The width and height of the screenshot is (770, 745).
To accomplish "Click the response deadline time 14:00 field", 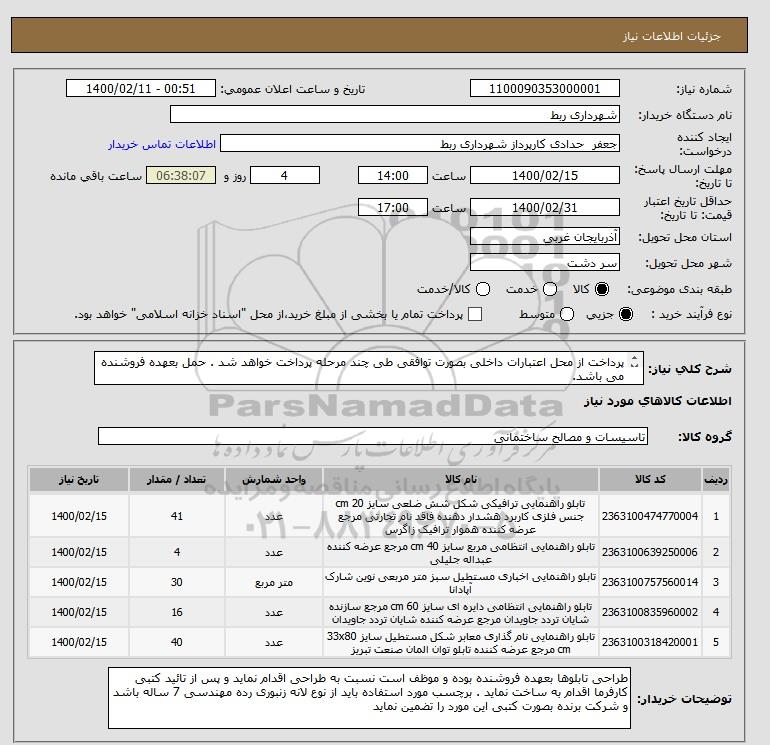I will 393,175.
